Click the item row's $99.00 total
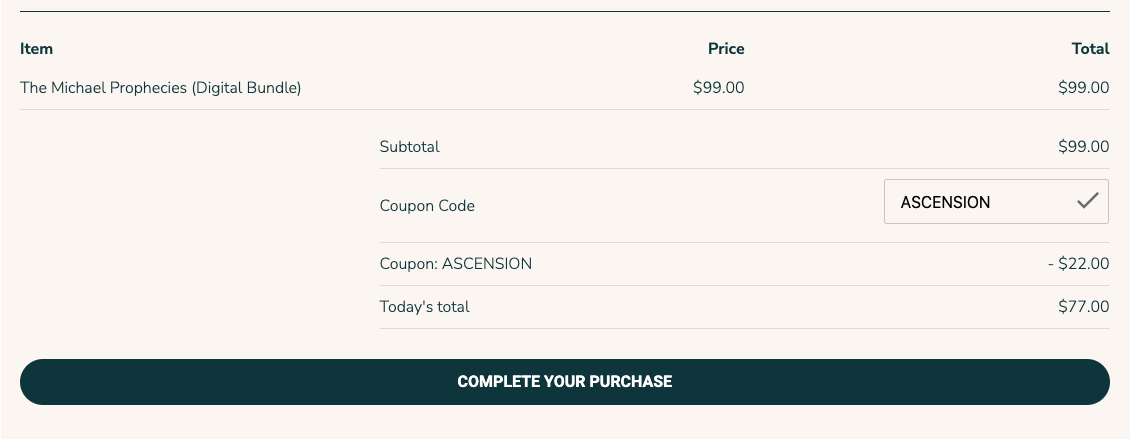 pyautogui.click(x=1084, y=88)
